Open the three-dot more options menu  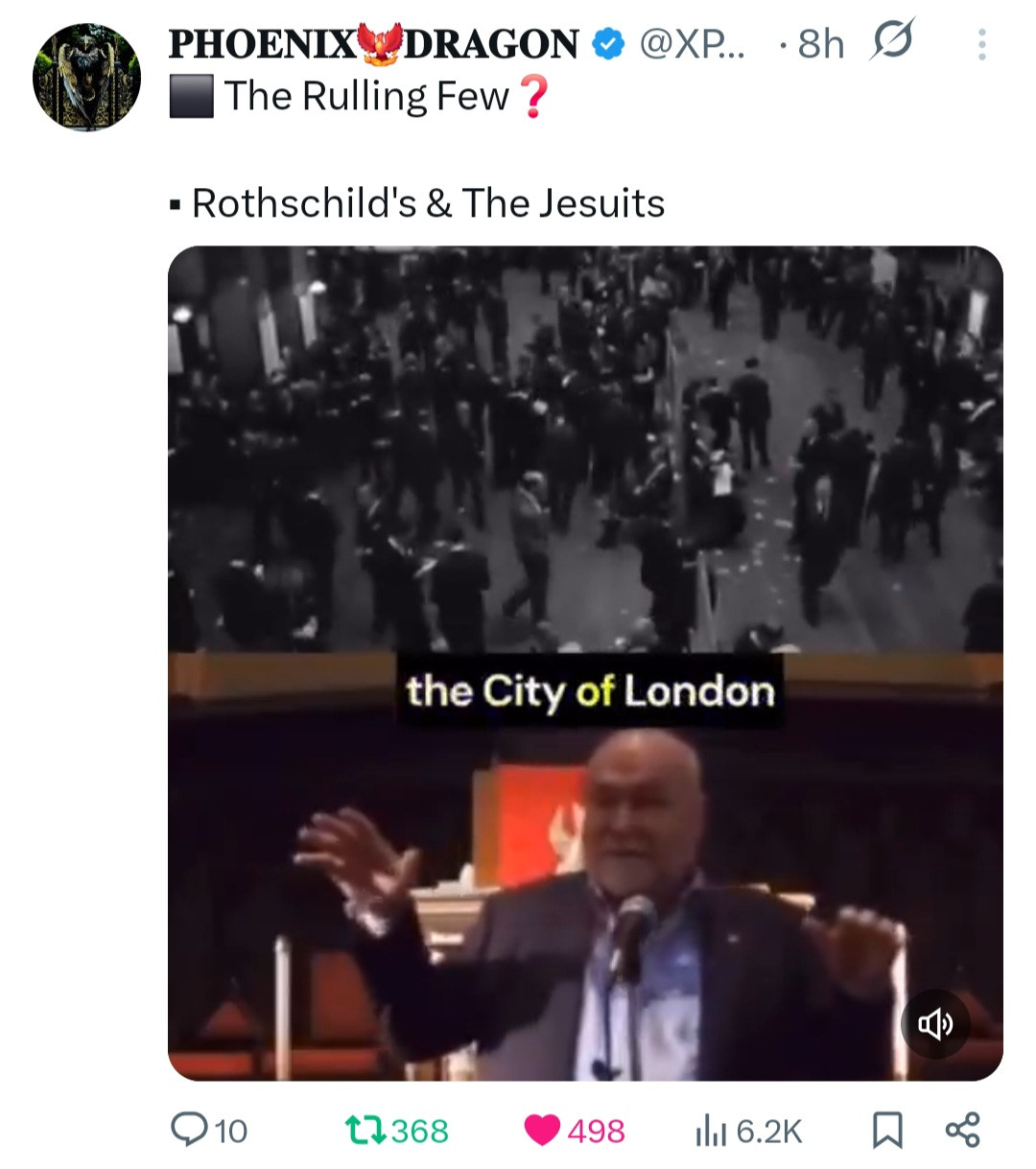(x=981, y=44)
